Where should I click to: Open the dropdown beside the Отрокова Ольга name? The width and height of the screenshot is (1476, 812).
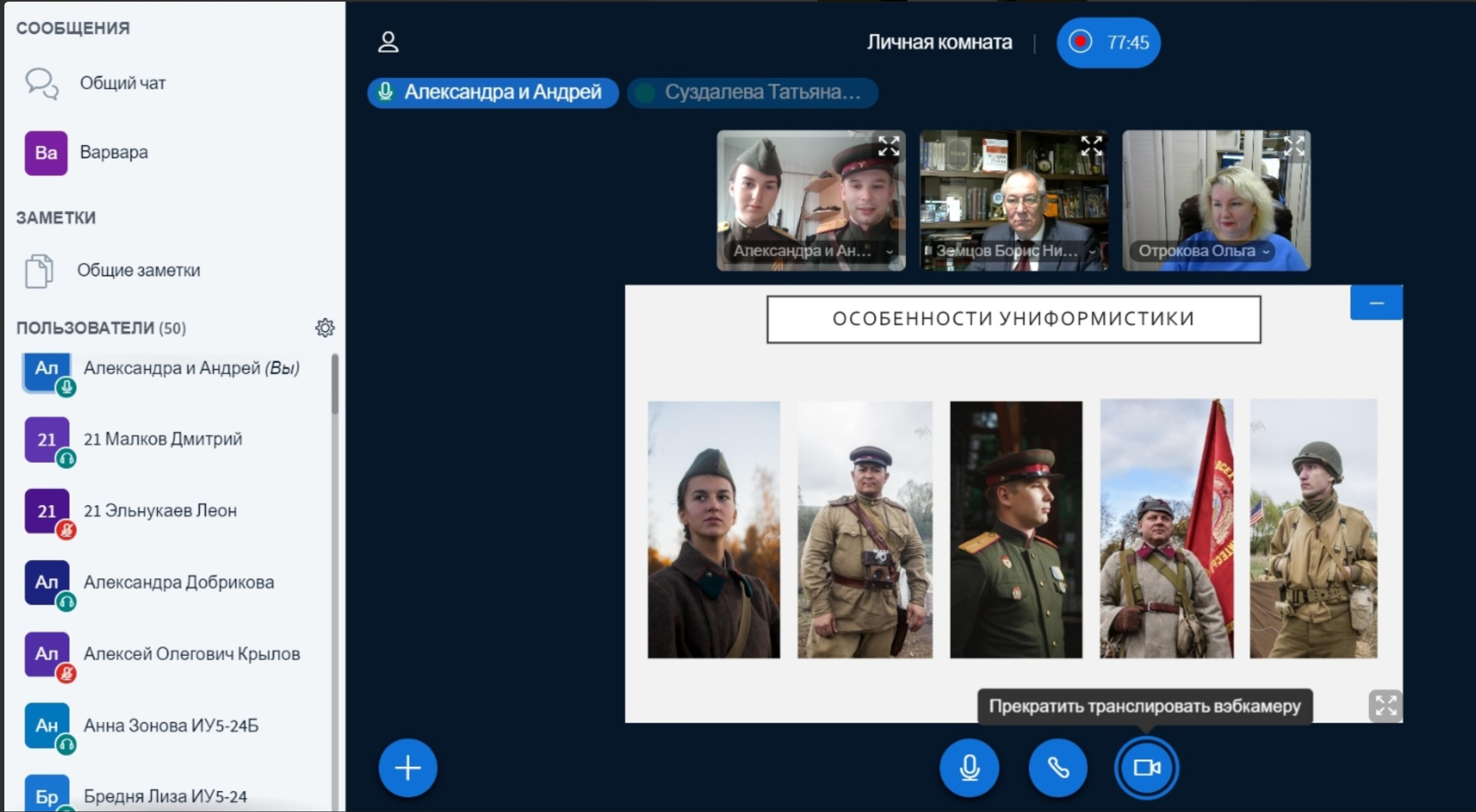pos(1266,252)
